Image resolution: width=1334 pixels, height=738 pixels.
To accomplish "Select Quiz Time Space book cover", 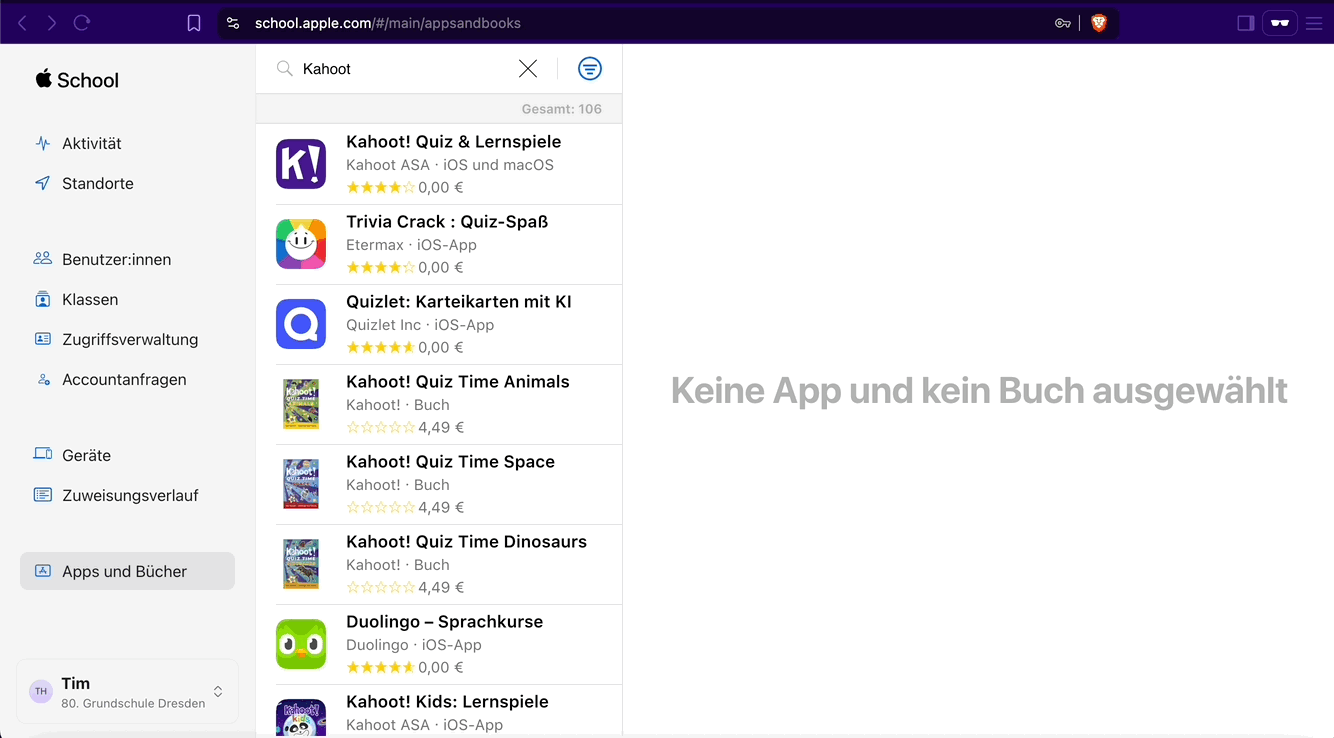I will tap(301, 484).
